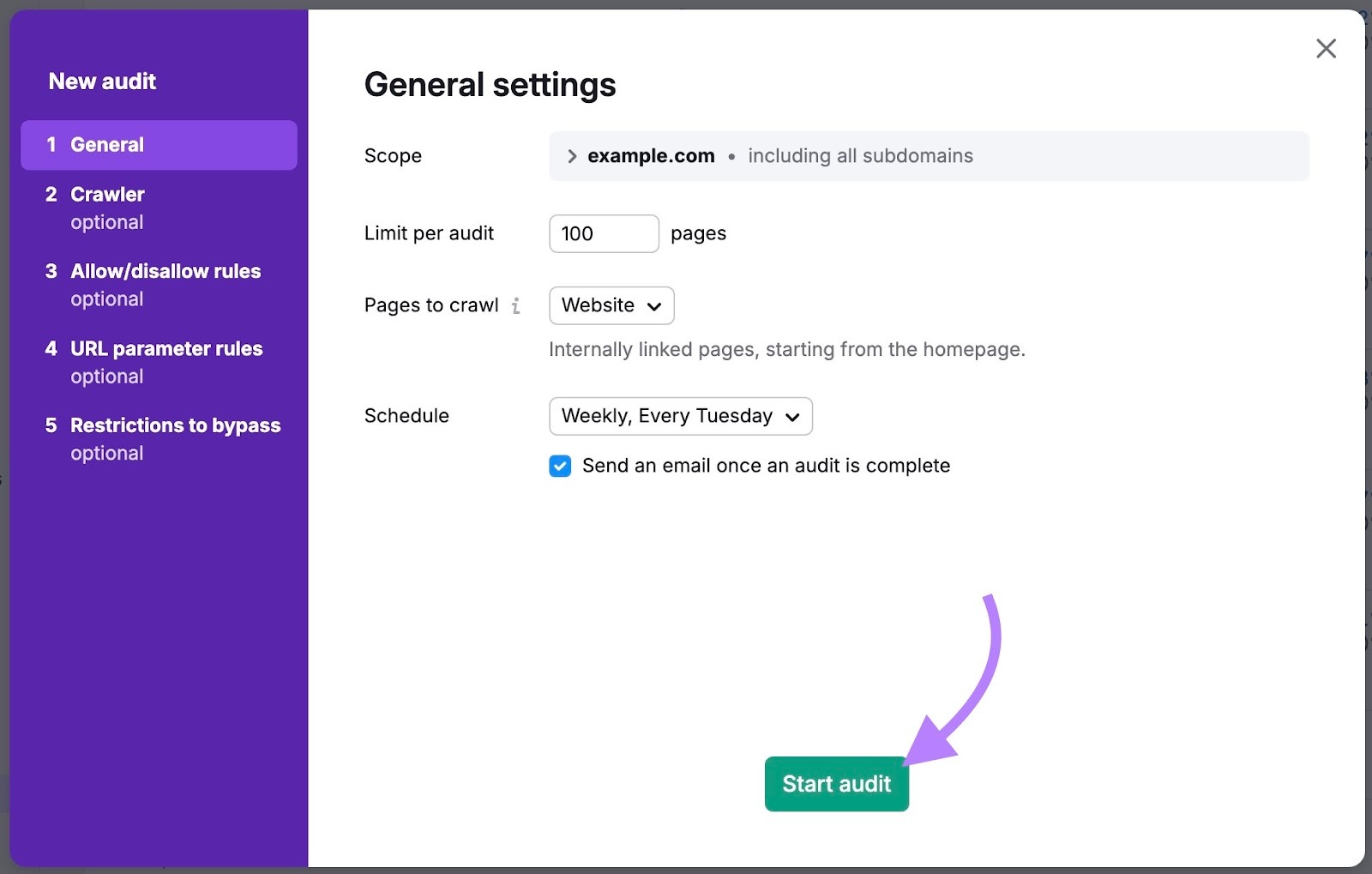The image size is (1372, 874).
Task: Close the New audit settings dialog
Action: click(1326, 49)
